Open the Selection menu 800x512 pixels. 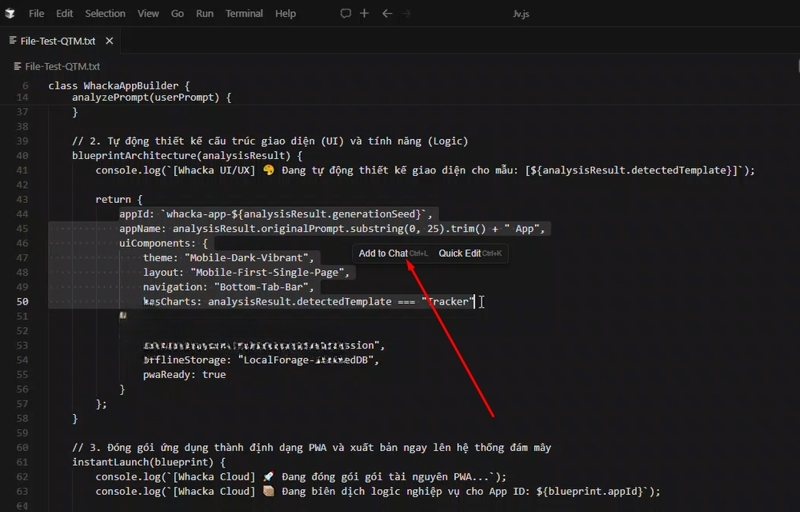105,14
